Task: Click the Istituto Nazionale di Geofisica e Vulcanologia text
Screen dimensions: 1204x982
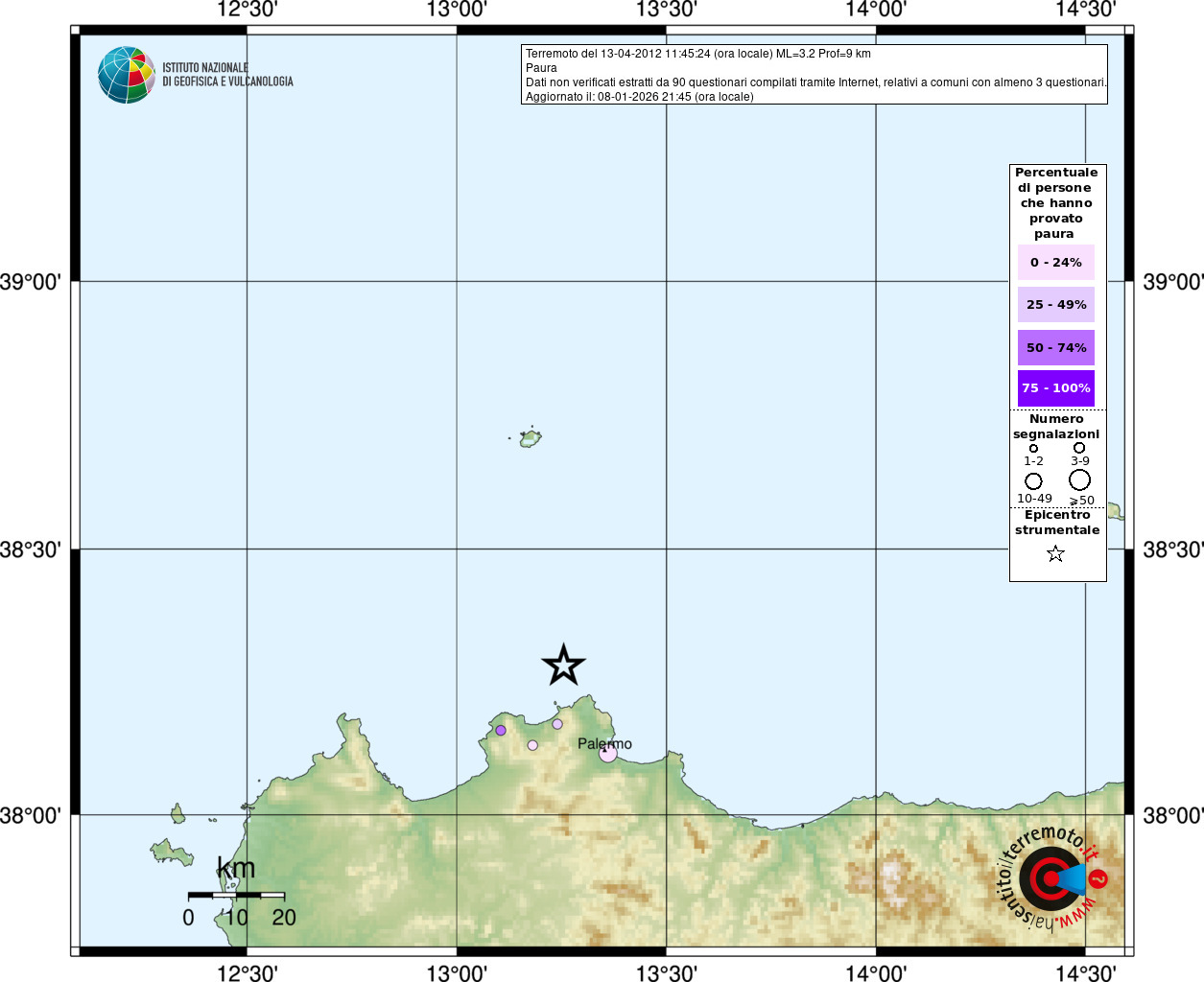Action: pyautogui.click(x=227, y=75)
